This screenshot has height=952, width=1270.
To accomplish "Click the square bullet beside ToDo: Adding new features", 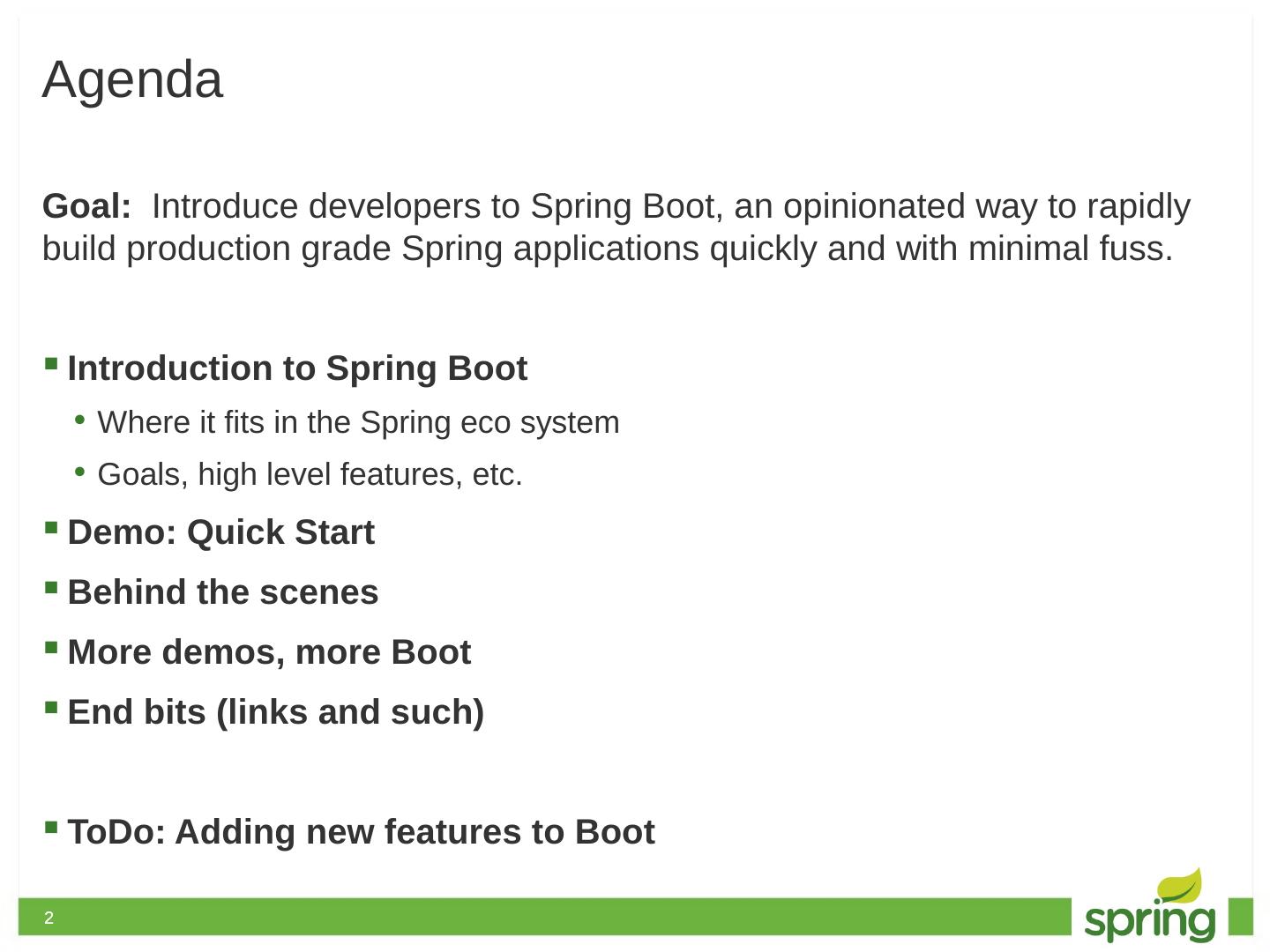I will (x=51, y=827).
